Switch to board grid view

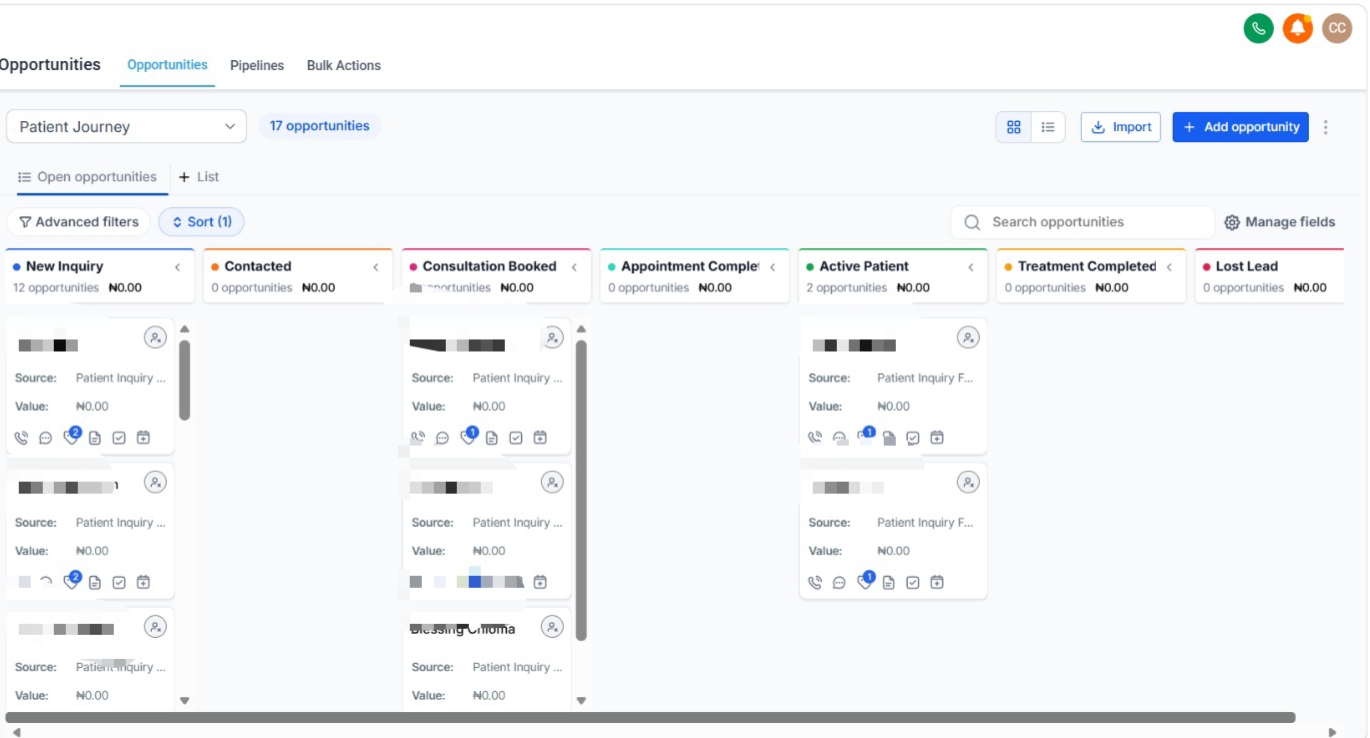coord(1014,127)
